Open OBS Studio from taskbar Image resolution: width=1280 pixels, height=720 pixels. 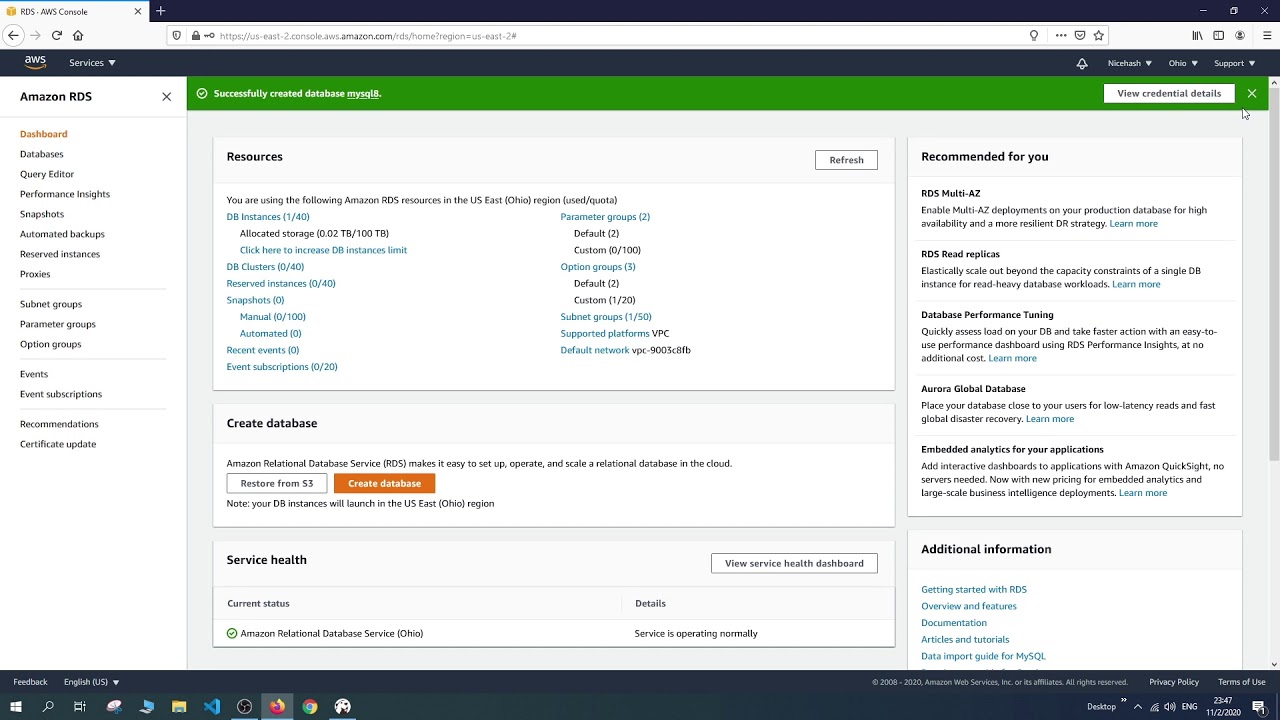pos(244,706)
